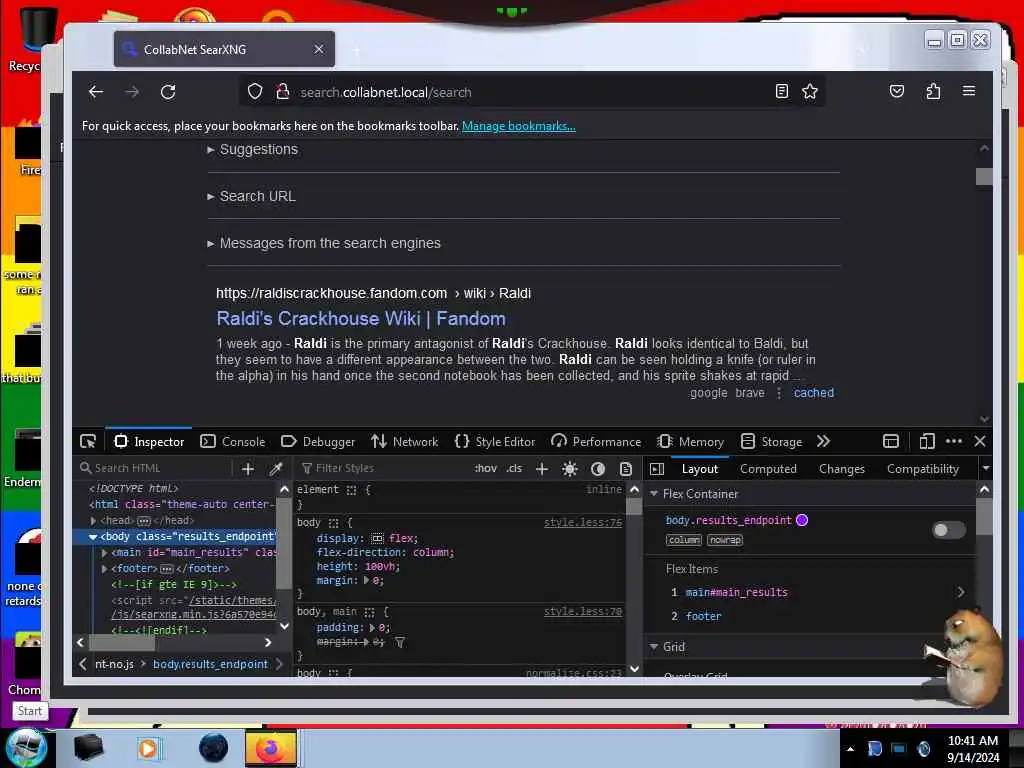Expand the Suggestions section
This screenshot has height=768, width=1024.
point(253,150)
